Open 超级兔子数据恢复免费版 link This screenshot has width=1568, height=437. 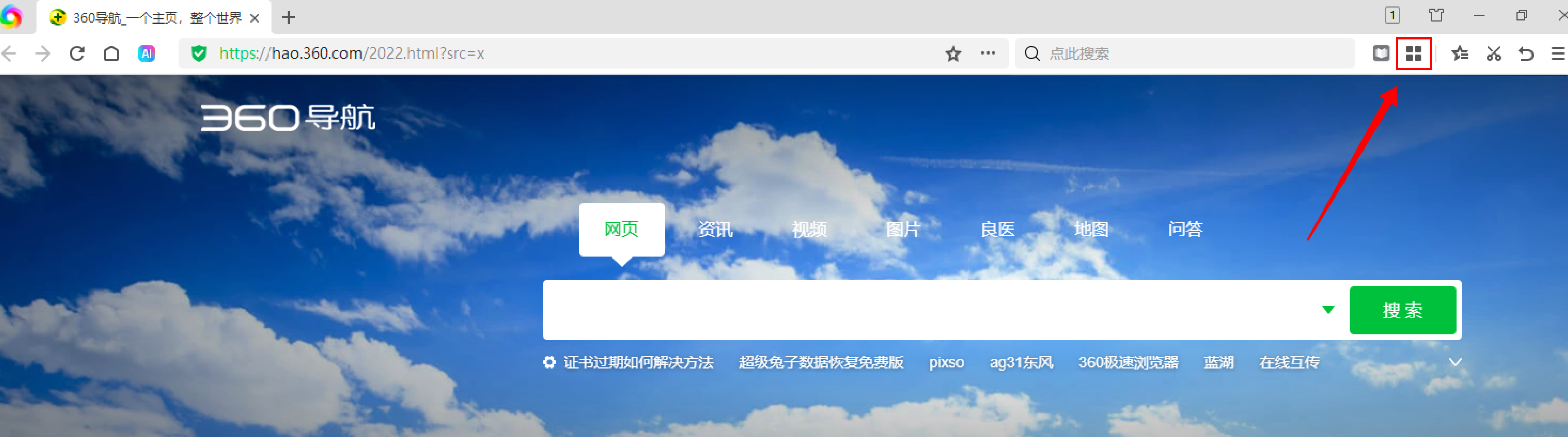coord(821,363)
